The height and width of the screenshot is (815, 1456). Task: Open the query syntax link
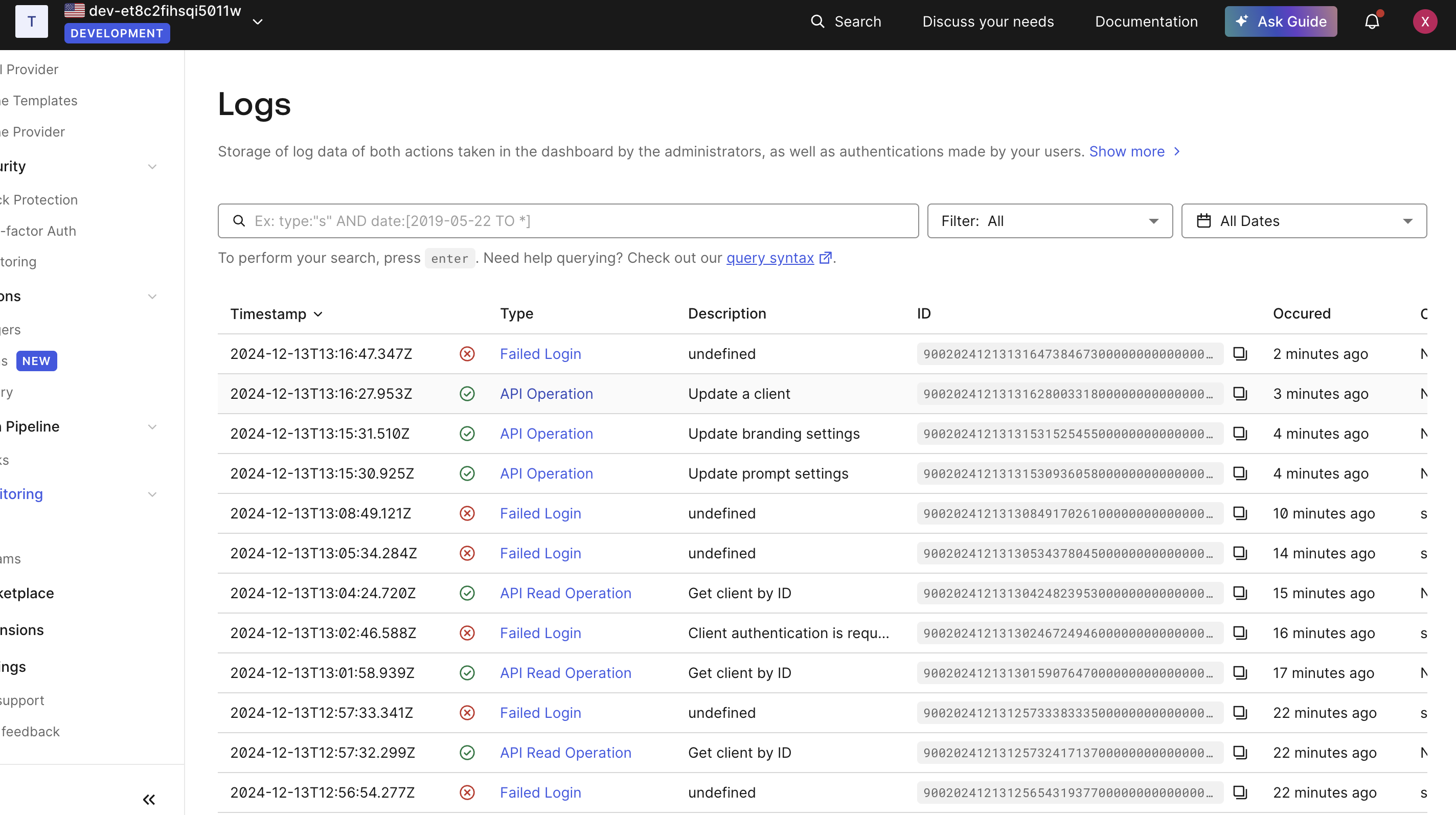pos(770,258)
